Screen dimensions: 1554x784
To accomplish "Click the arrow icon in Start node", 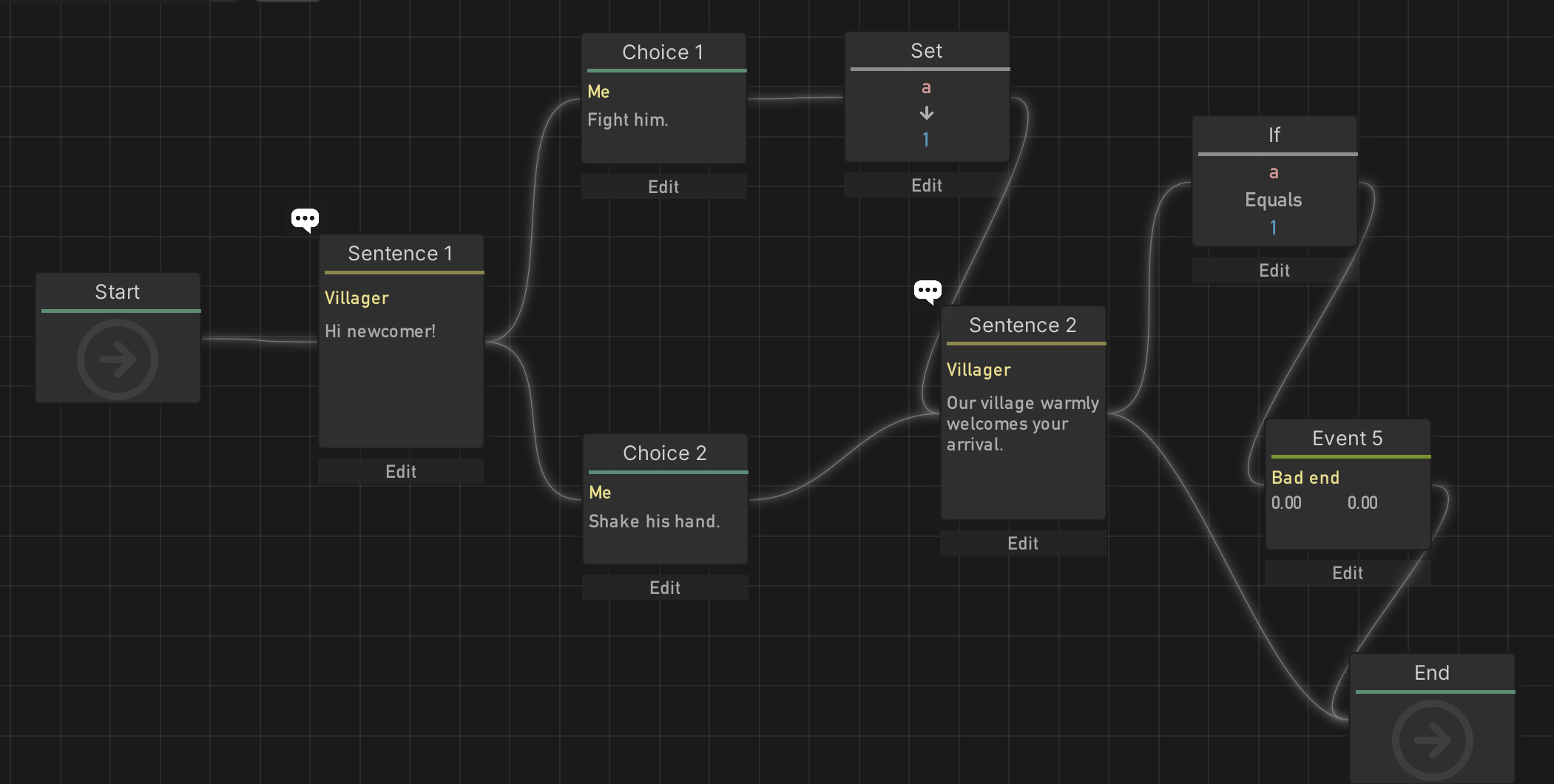I will pos(118,359).
